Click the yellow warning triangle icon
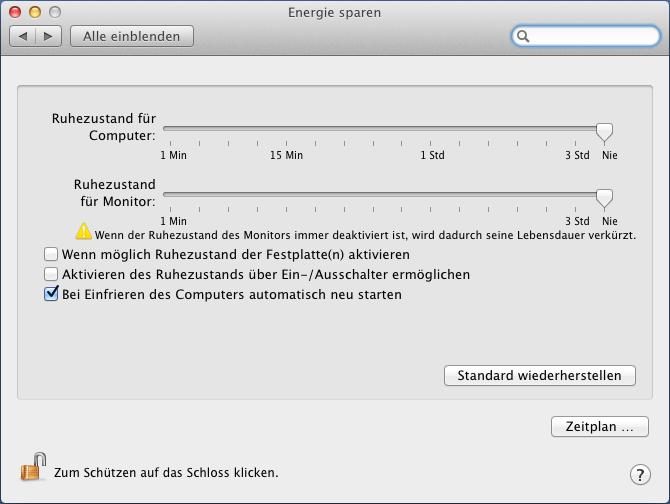This screenshot has width=670, height=504. pyautogui.click(x=84, y=231)
